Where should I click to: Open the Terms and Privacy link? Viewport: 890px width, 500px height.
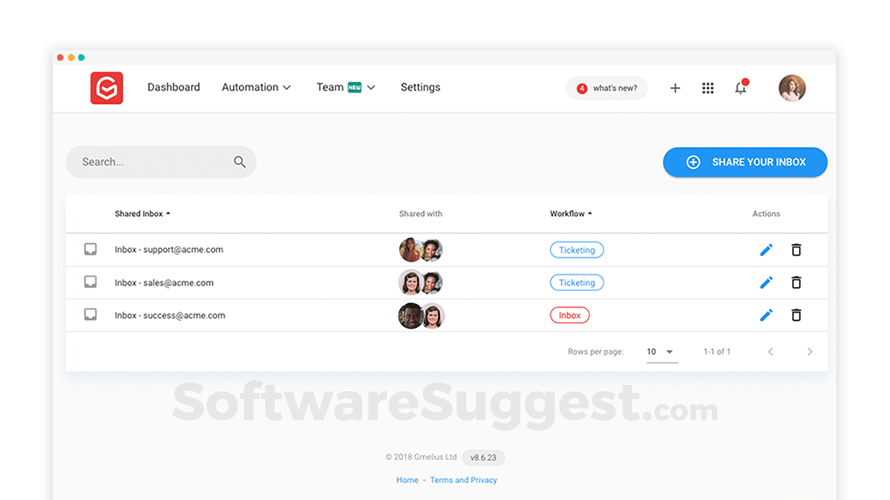[x=463, y=480]
